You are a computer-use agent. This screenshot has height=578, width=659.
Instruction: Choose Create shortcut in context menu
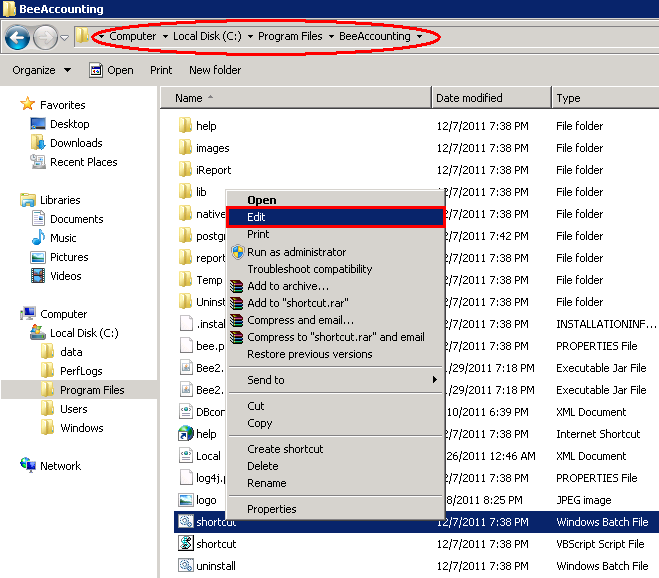335,449
